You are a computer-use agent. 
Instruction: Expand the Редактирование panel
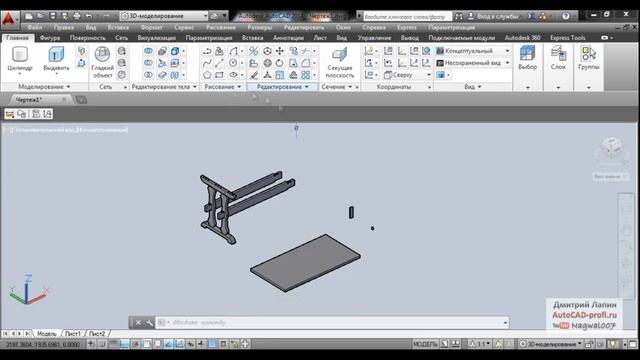click(282, 87)
